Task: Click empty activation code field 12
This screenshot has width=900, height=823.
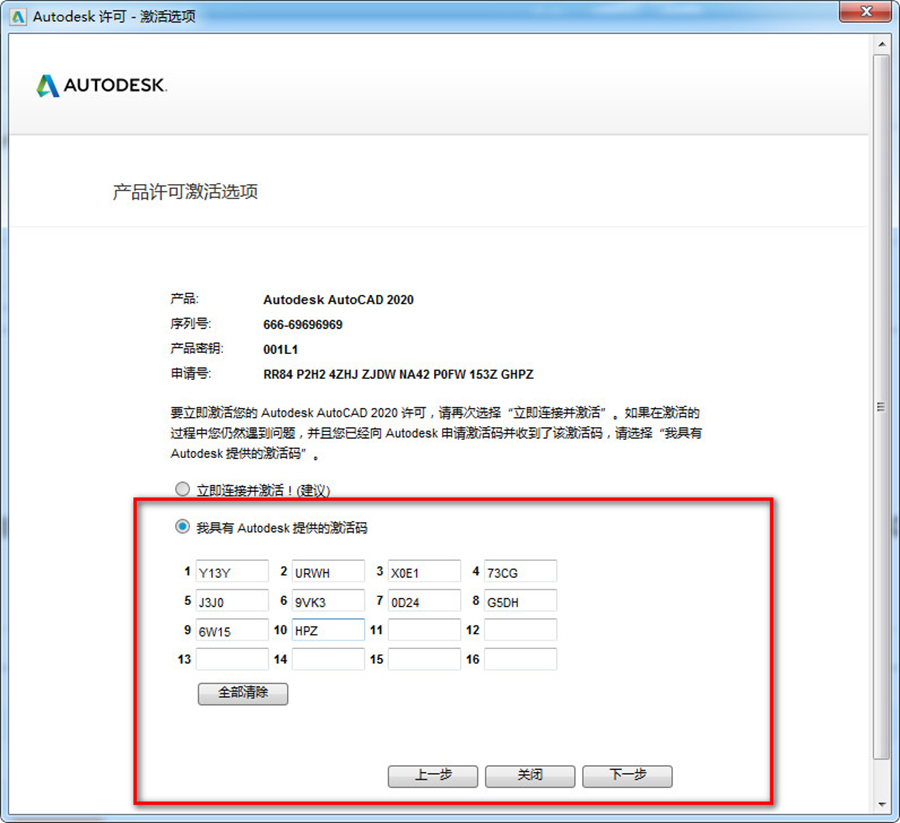Action: point(521,630)
